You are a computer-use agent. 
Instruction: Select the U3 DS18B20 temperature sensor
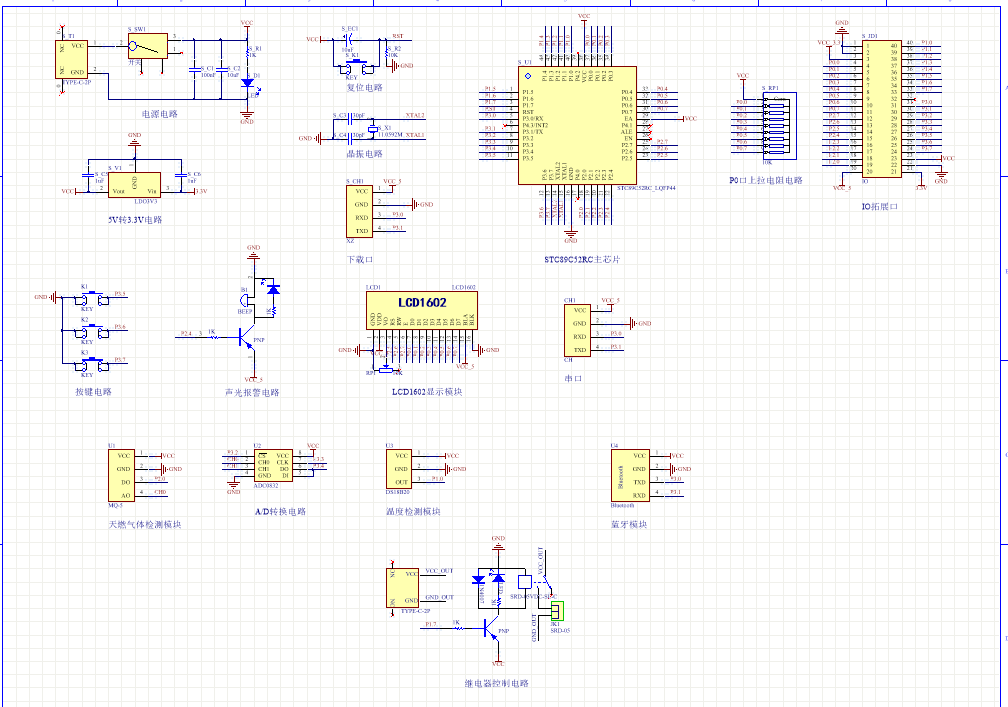pyautogui.click(x=399, y=469)
